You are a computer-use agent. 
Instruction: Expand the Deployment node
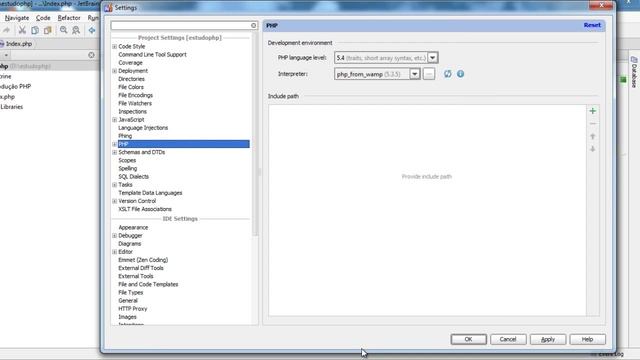coord(114,71)
